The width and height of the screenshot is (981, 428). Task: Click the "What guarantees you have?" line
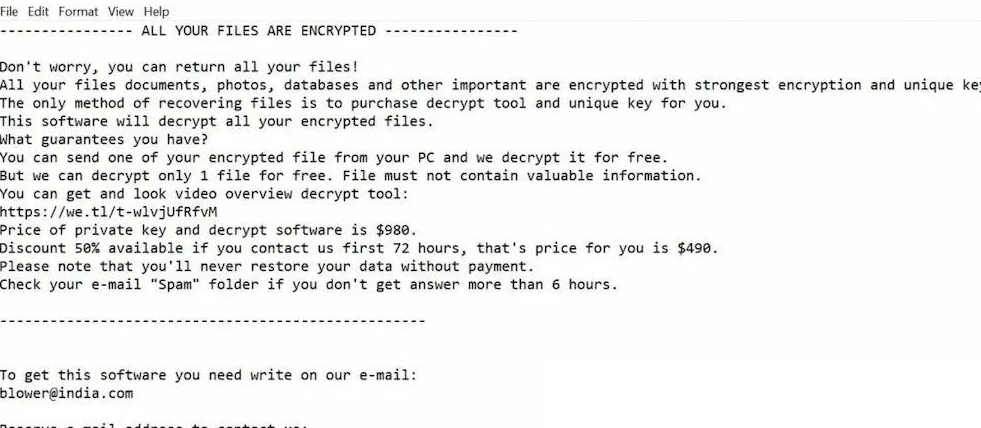coord(104,139)
